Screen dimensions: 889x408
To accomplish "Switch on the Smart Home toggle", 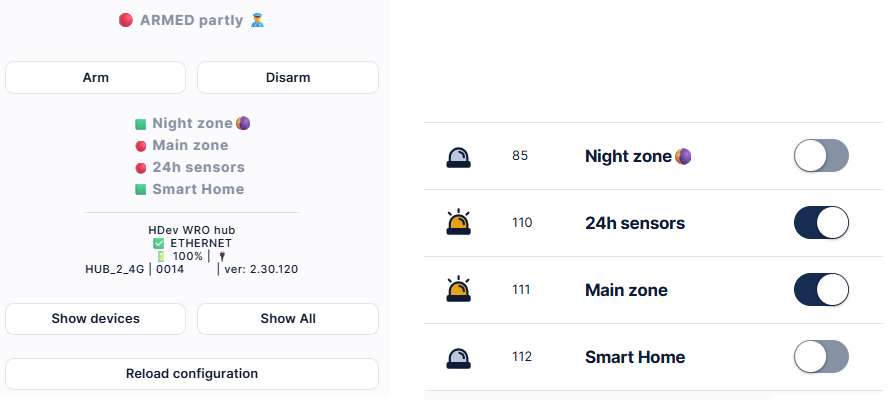I will (x=821, y=357).
